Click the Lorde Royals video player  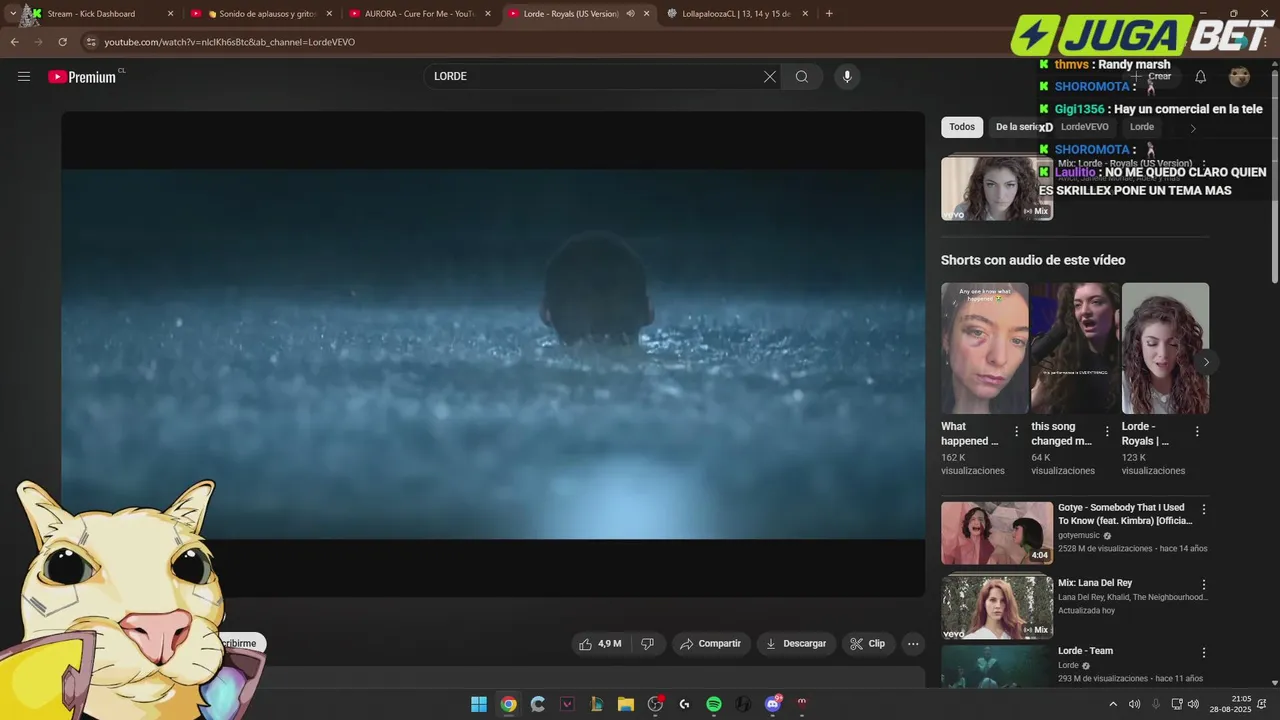pyautogui.click(x=493, y=354)
